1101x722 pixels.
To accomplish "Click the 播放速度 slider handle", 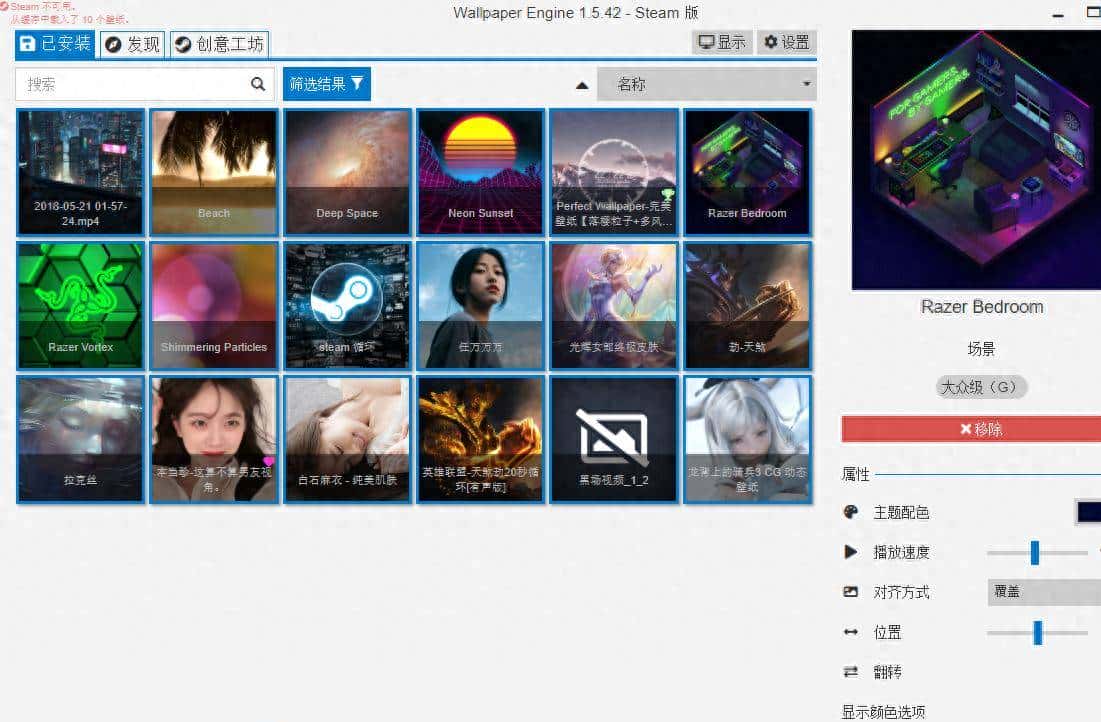I will pos(1035,552).
